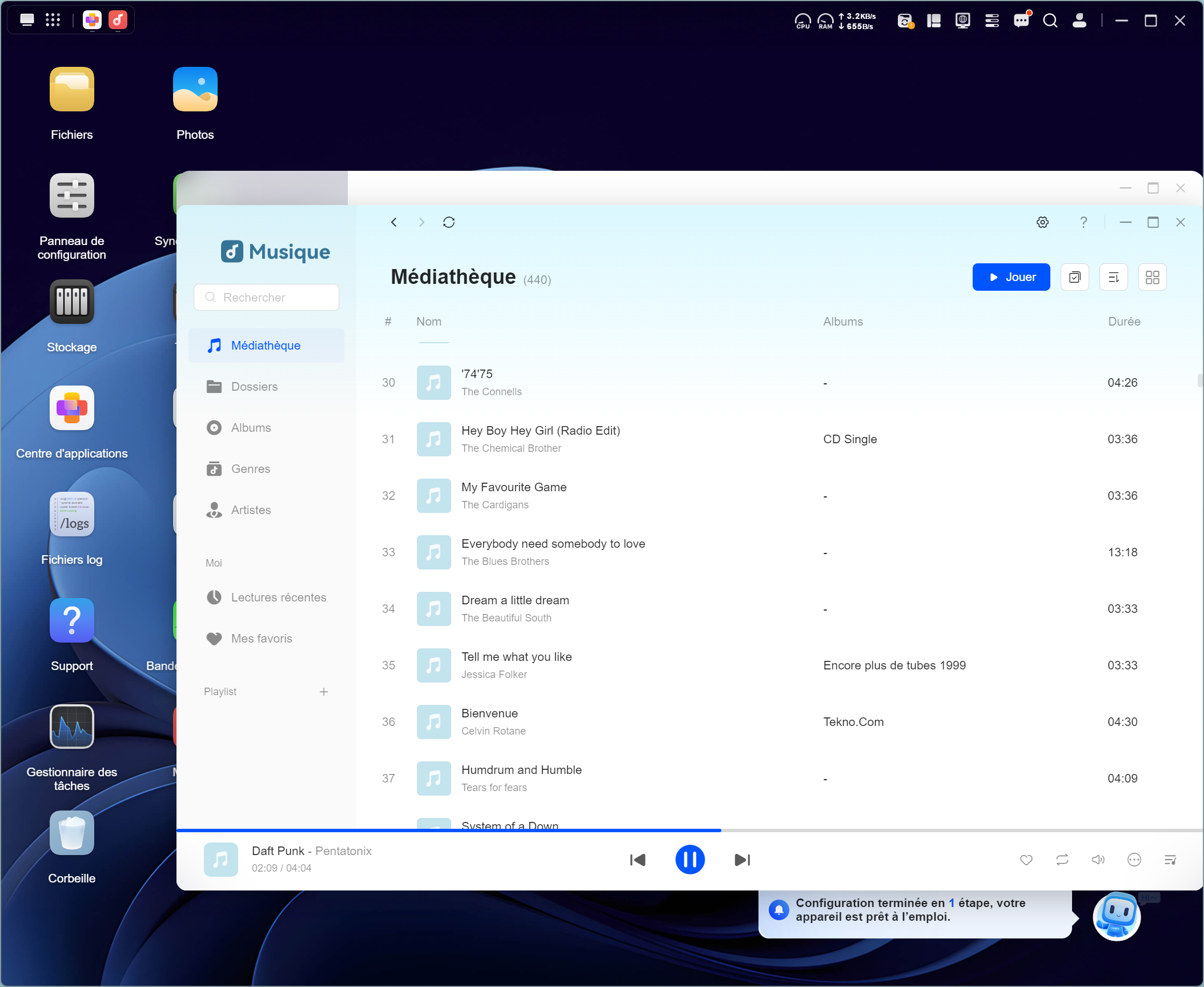Add Daft Punk to favorites with heart icon
The height and width of the screenshot is (987, 1204).
[x=1026, y=860]
